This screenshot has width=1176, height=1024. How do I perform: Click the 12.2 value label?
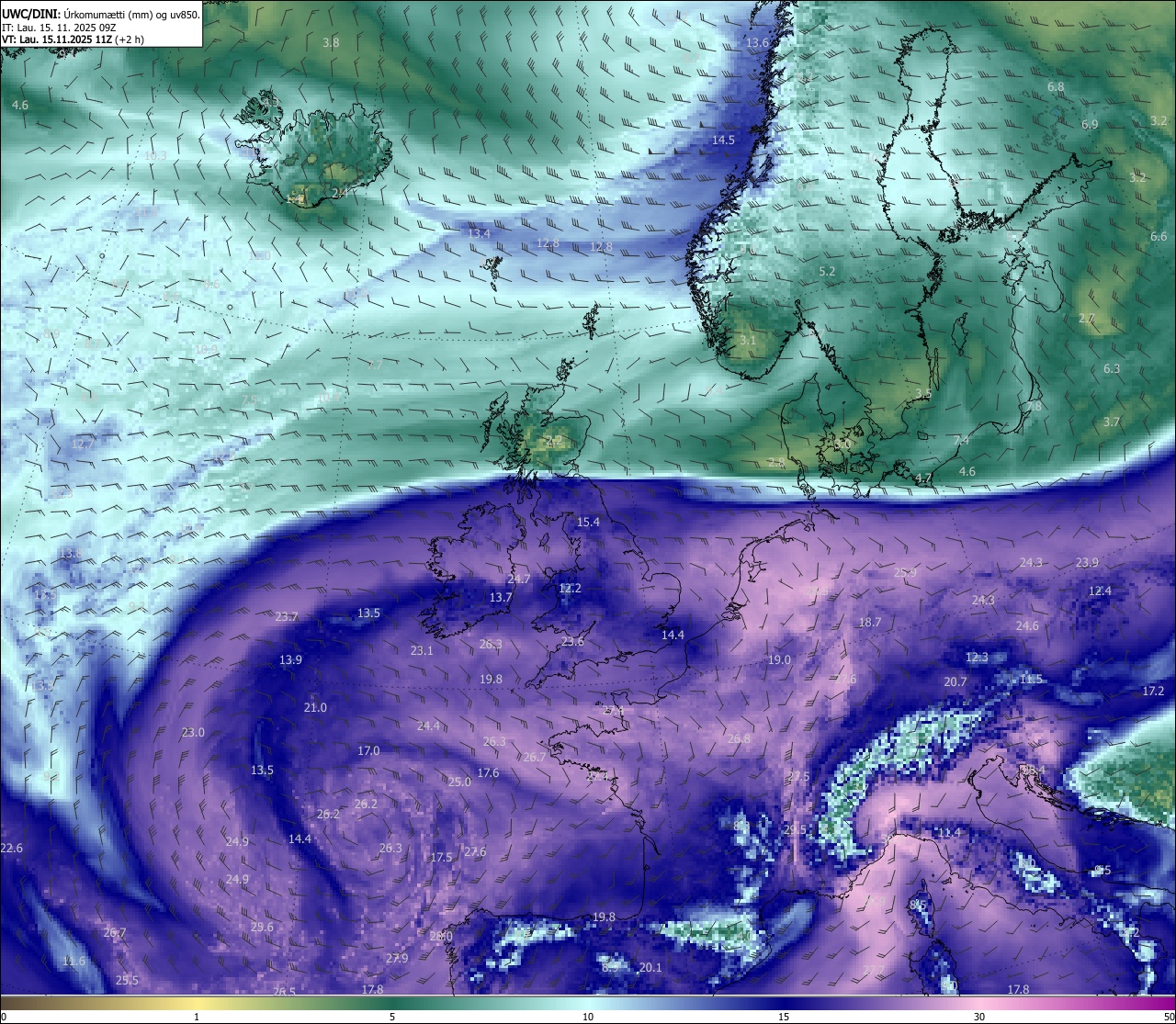[571, 588]
